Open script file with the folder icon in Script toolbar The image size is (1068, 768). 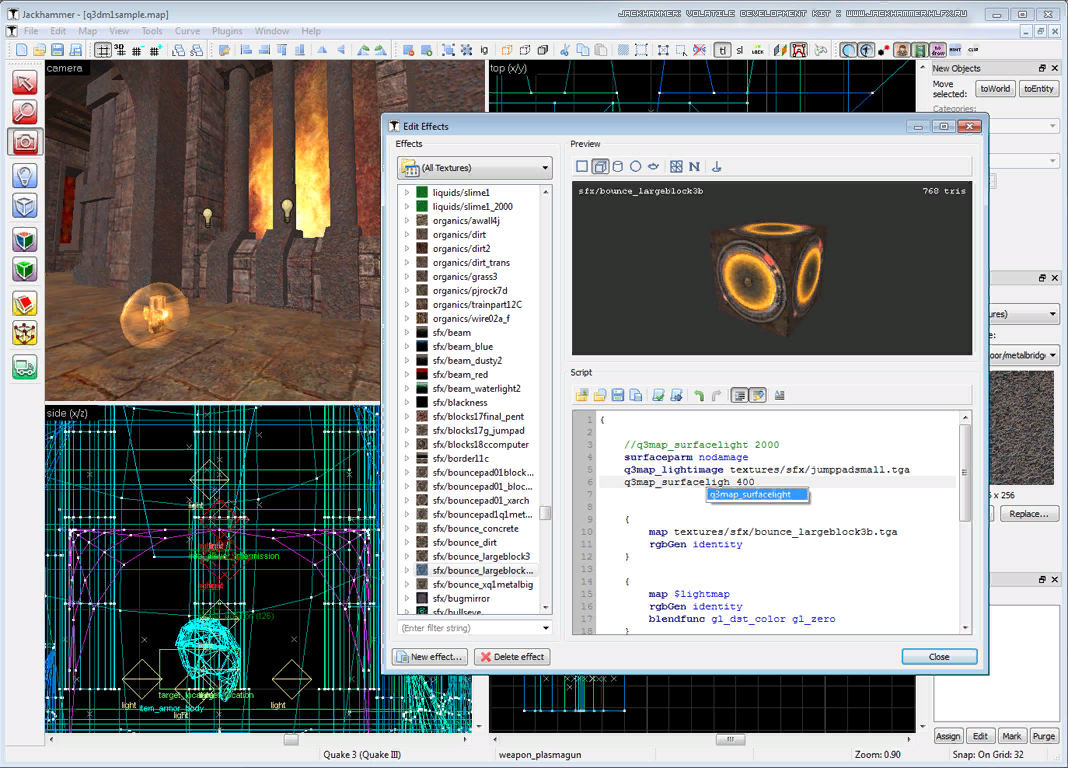coord(599,395)
